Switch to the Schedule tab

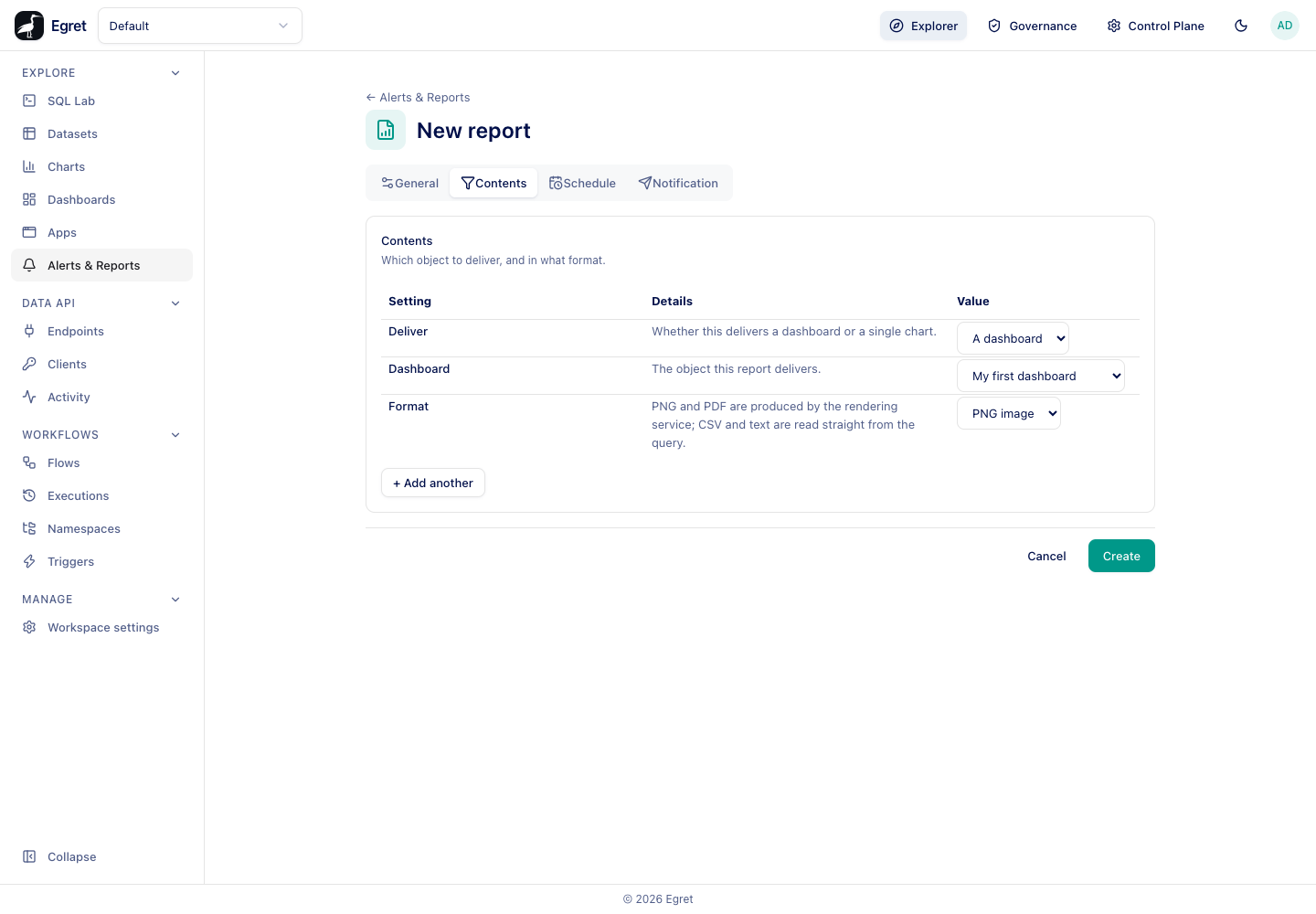(x=582, y=183)
